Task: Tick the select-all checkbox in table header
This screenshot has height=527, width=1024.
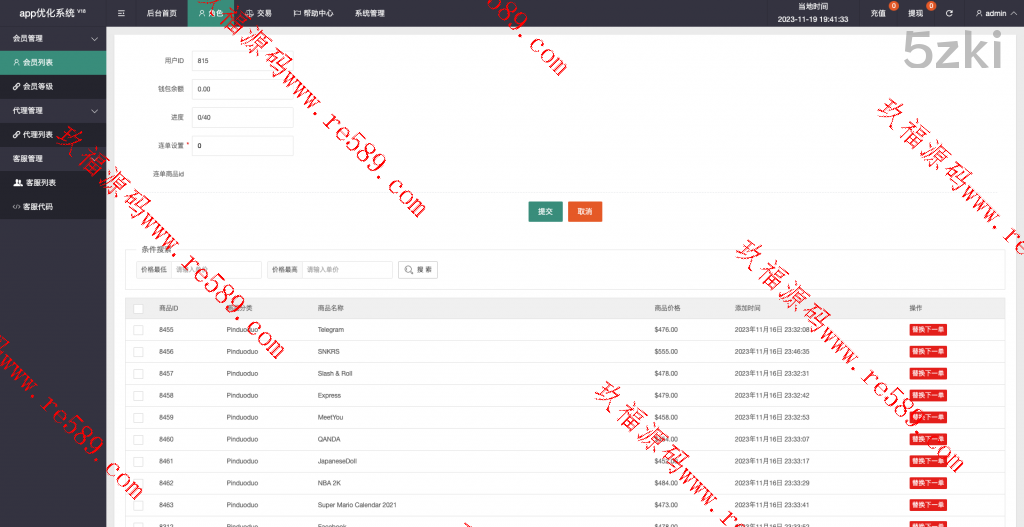Action: click(138, 308)
